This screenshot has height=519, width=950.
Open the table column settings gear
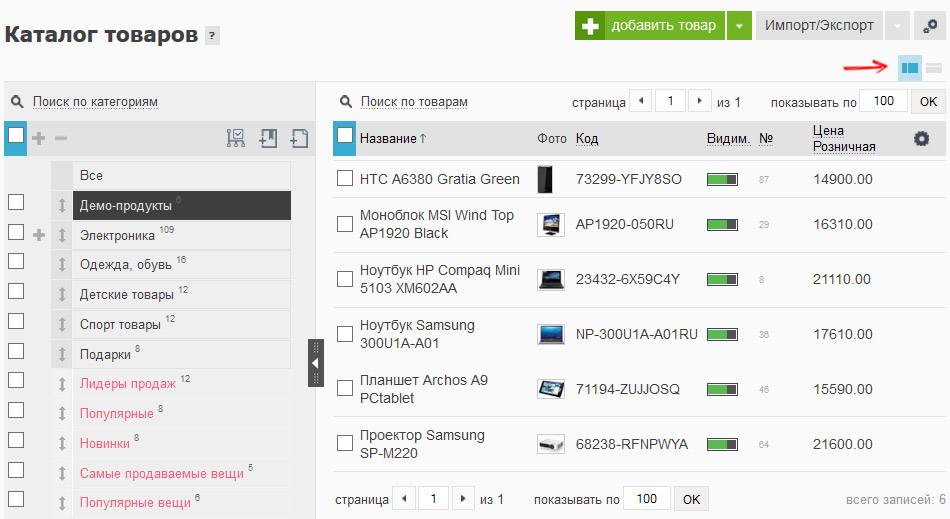point(921,139)
